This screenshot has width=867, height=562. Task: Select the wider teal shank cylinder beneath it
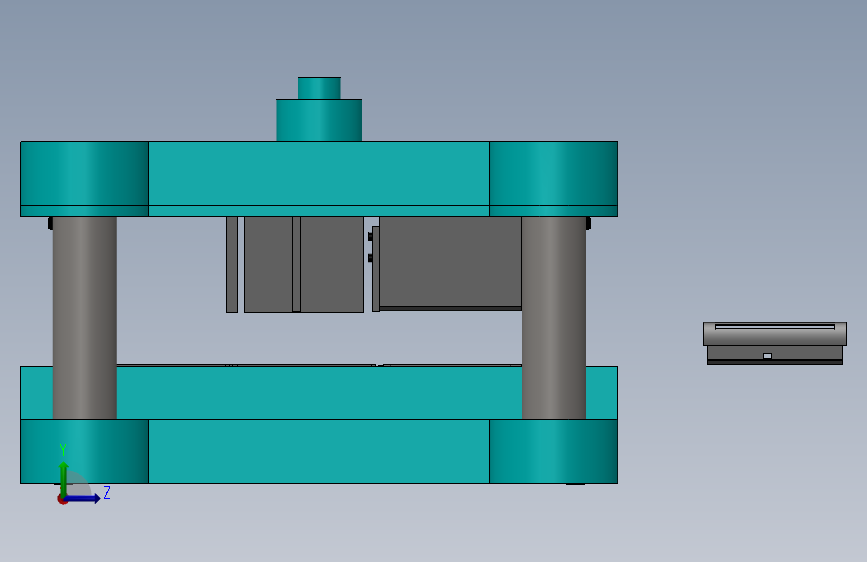(319, 120)
